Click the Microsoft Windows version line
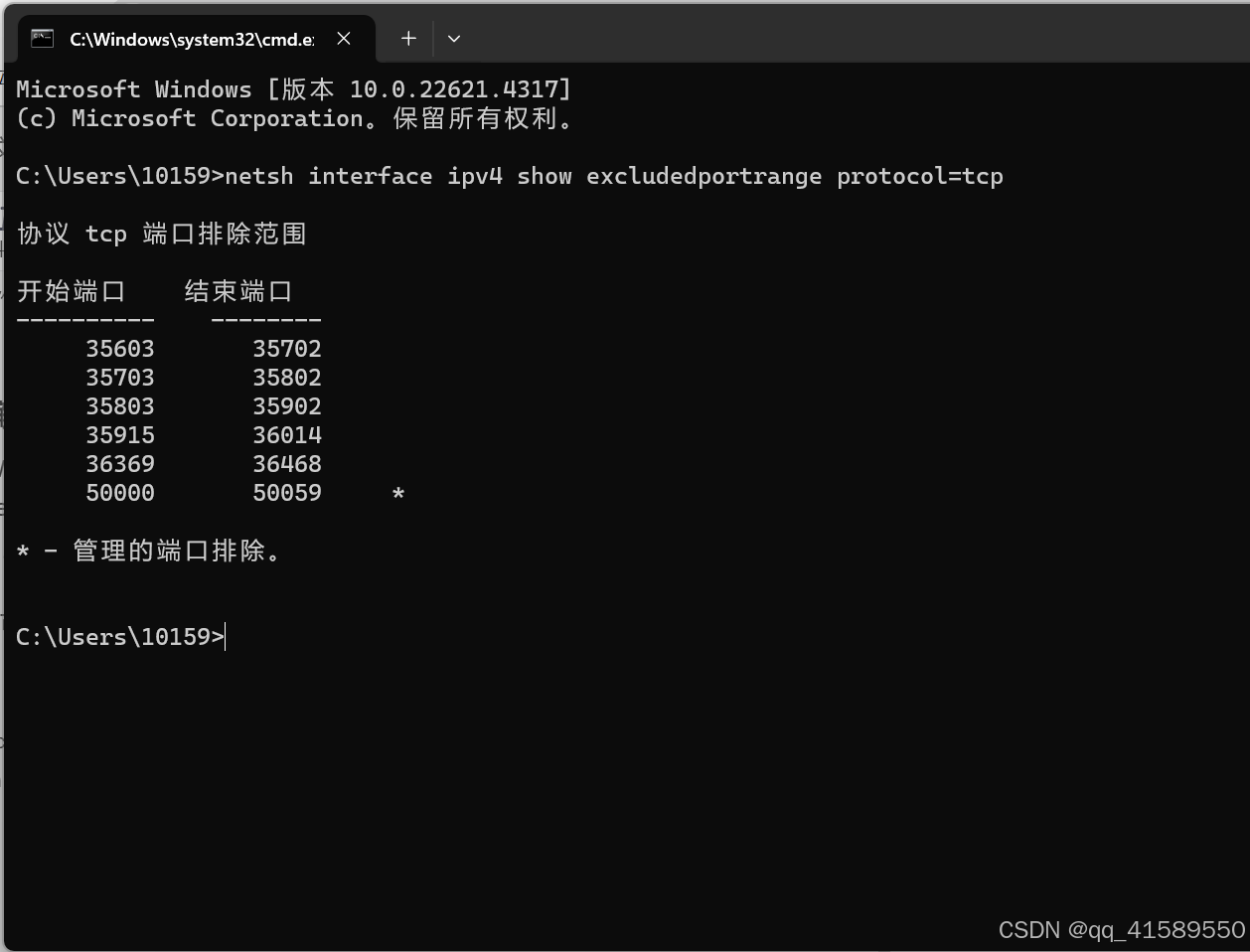1250x952 pixels. point(293,88)
